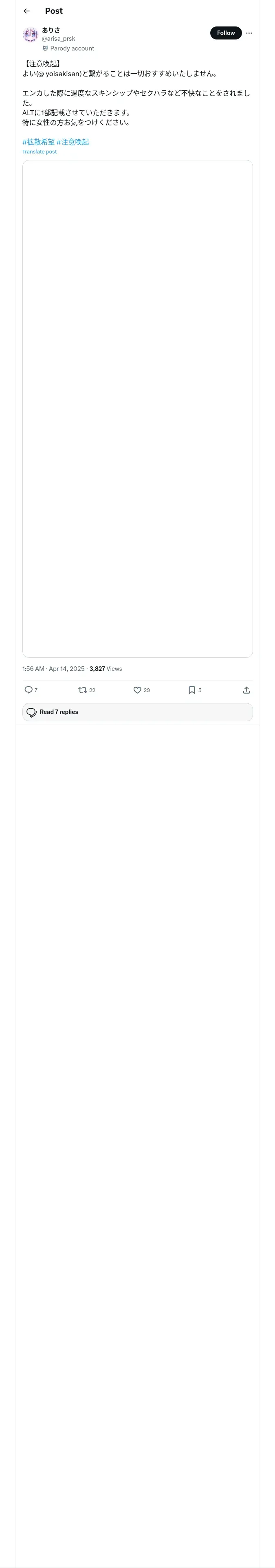
Task: Click the back arrow beside Post
Action: coord(26,11)
